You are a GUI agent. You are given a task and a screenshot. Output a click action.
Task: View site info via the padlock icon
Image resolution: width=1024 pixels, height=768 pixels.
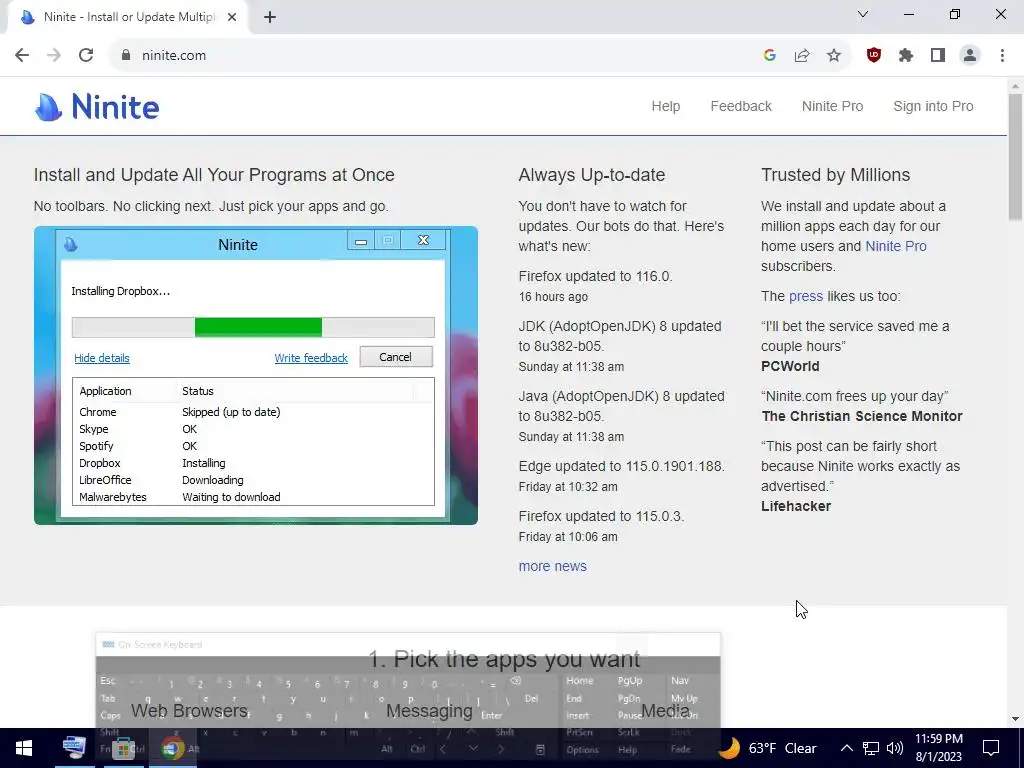126,56
